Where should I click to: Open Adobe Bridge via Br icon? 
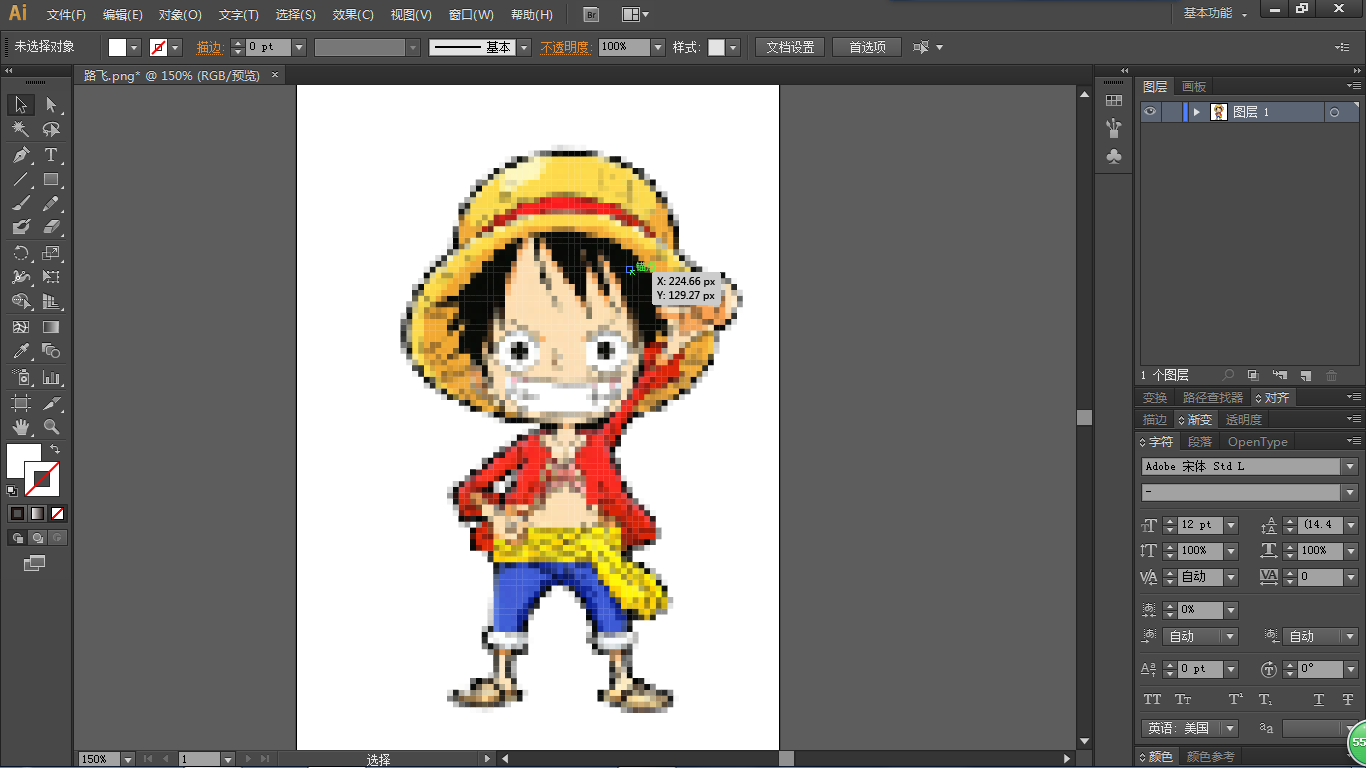tap(591, 15)
